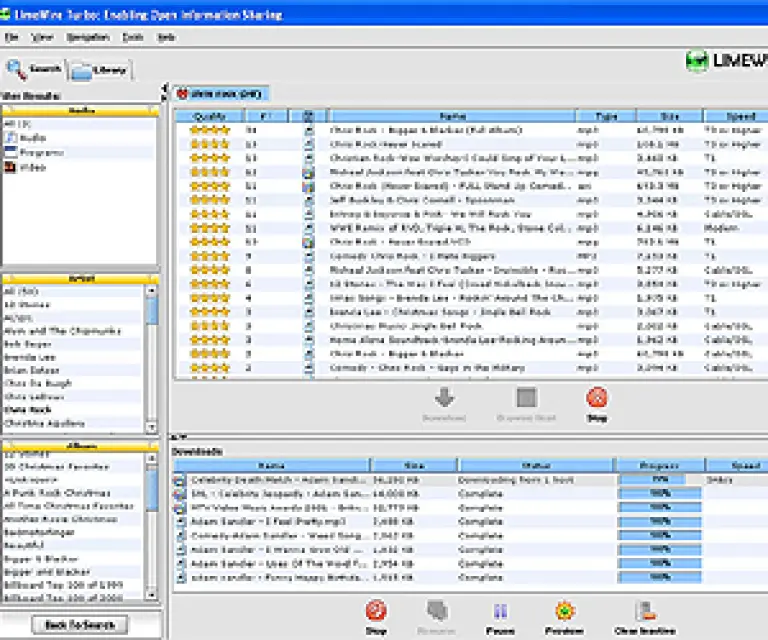The width and height of the screenshot is (768, 640).
Task: Click the Celebrity Death Match download progress bar
Action: coord(660,480)
